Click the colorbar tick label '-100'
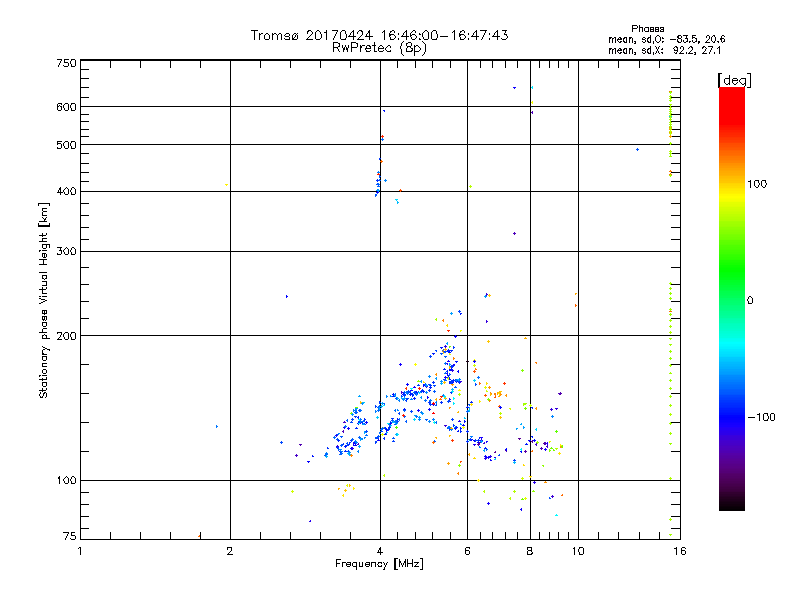Image resolution: width=800 pixels, height=600 pixels. point(761,417)
